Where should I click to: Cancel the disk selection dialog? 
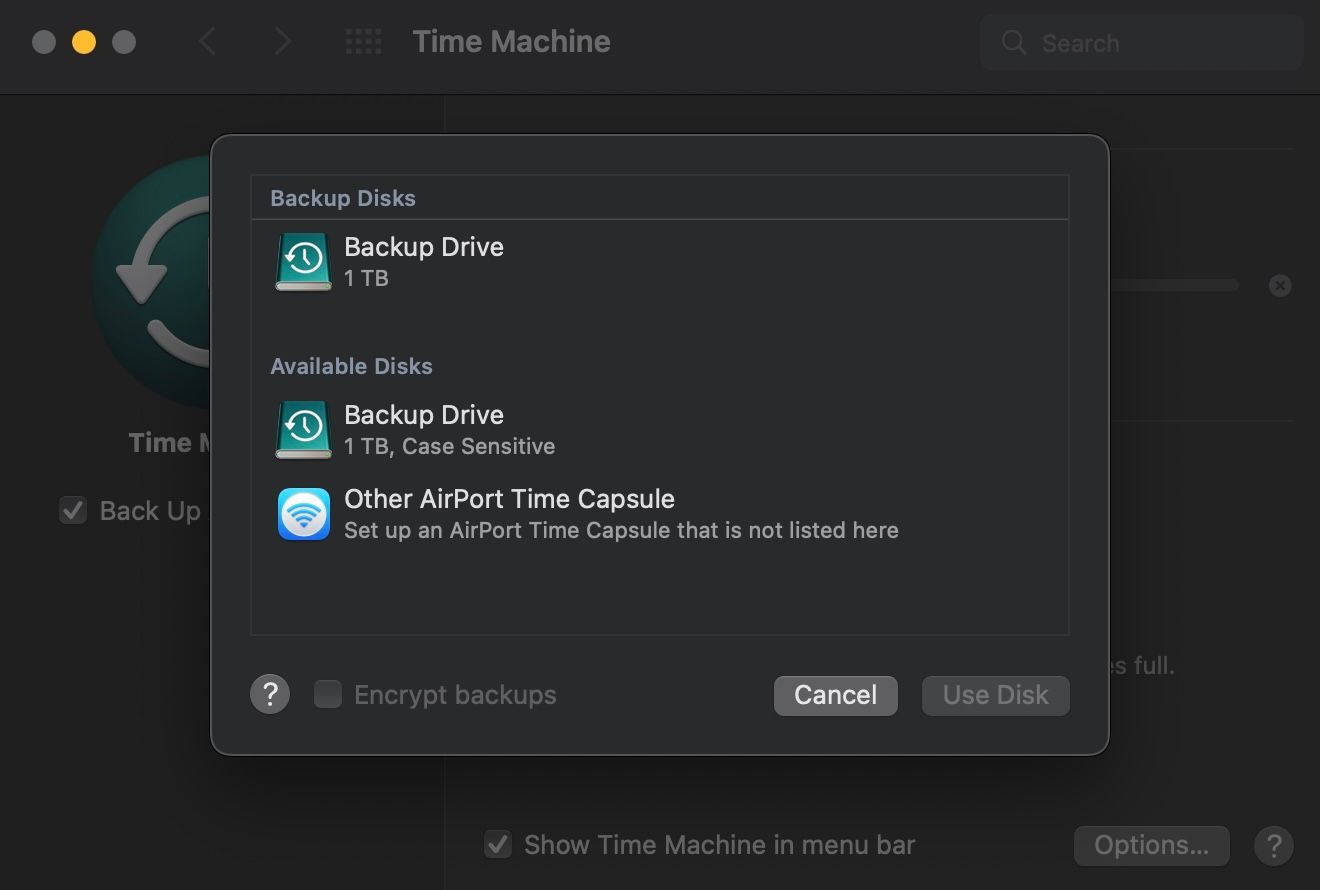click(836, 695)
